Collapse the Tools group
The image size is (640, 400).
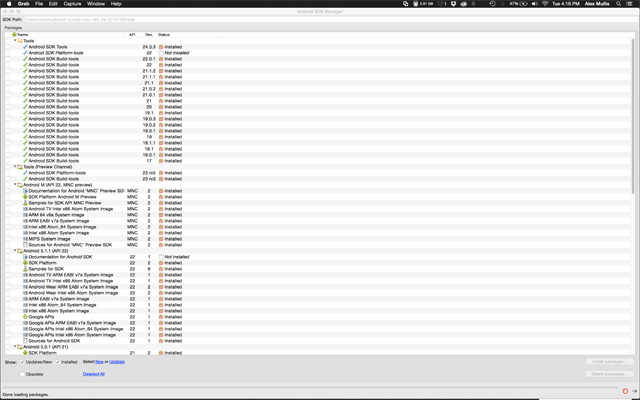coord(15,41)
